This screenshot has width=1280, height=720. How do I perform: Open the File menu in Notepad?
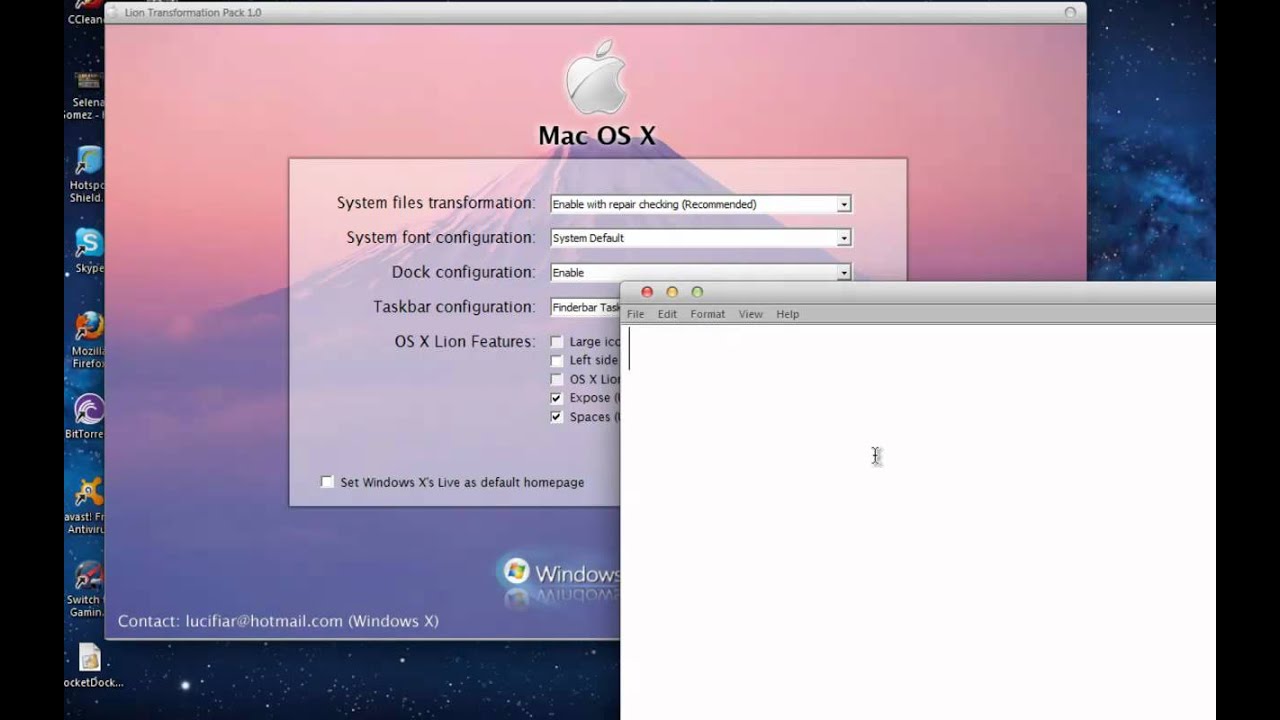click(x=635, y=314)
